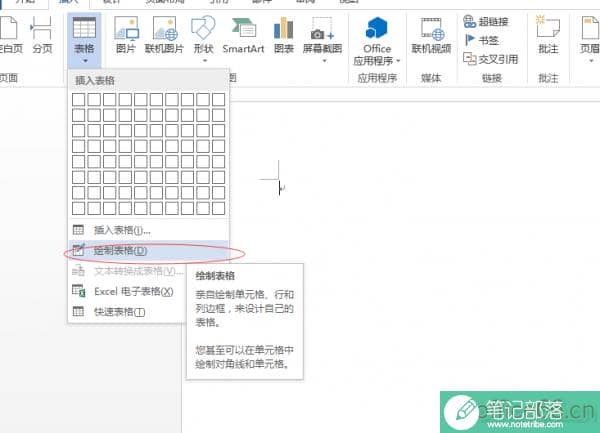Viewport: 600px width, 433px height.
Task: Click the 表格 (Table) ribbon button
Action: coord(84,39)
